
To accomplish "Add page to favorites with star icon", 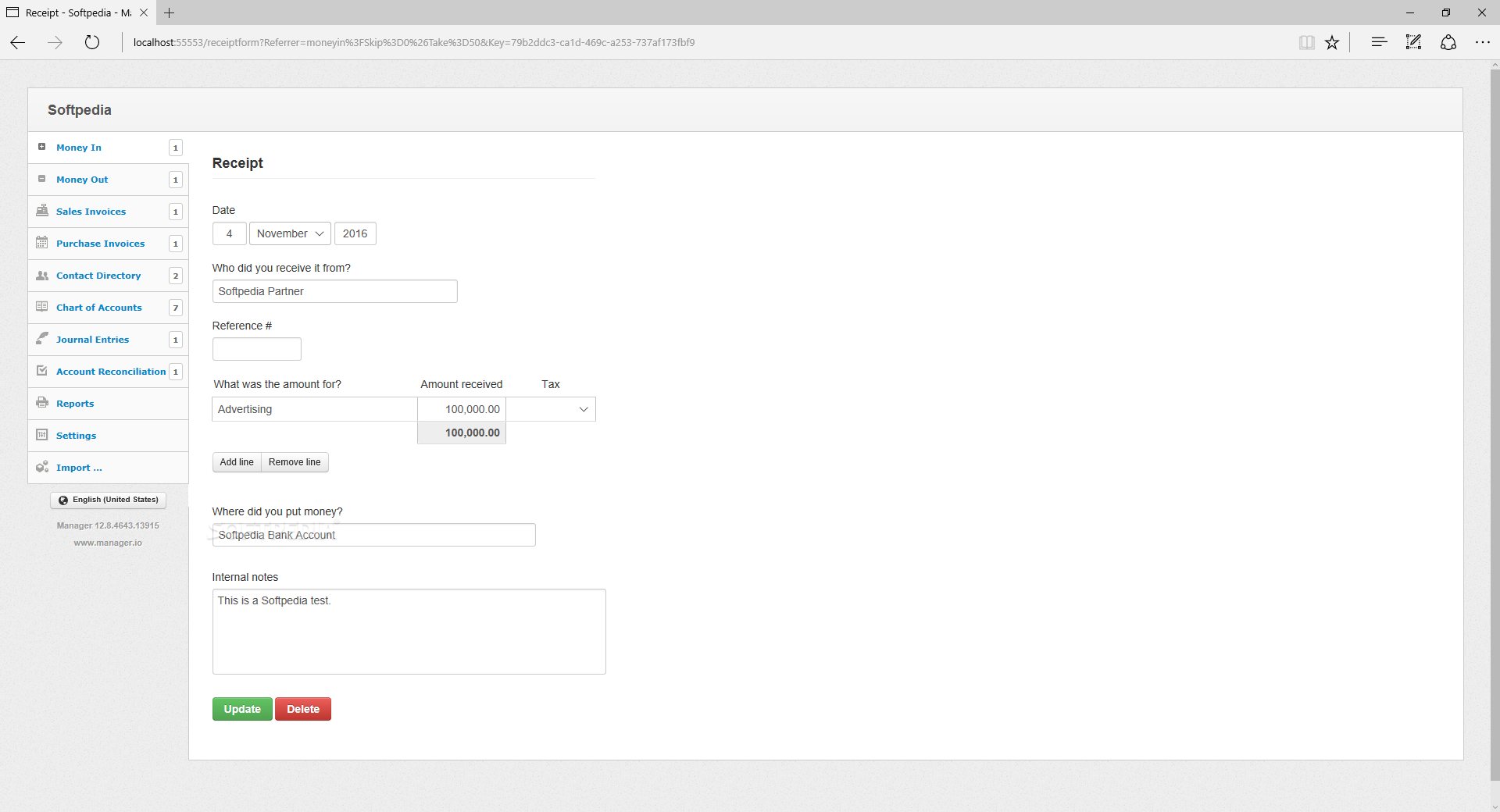I will [1332, 42].
